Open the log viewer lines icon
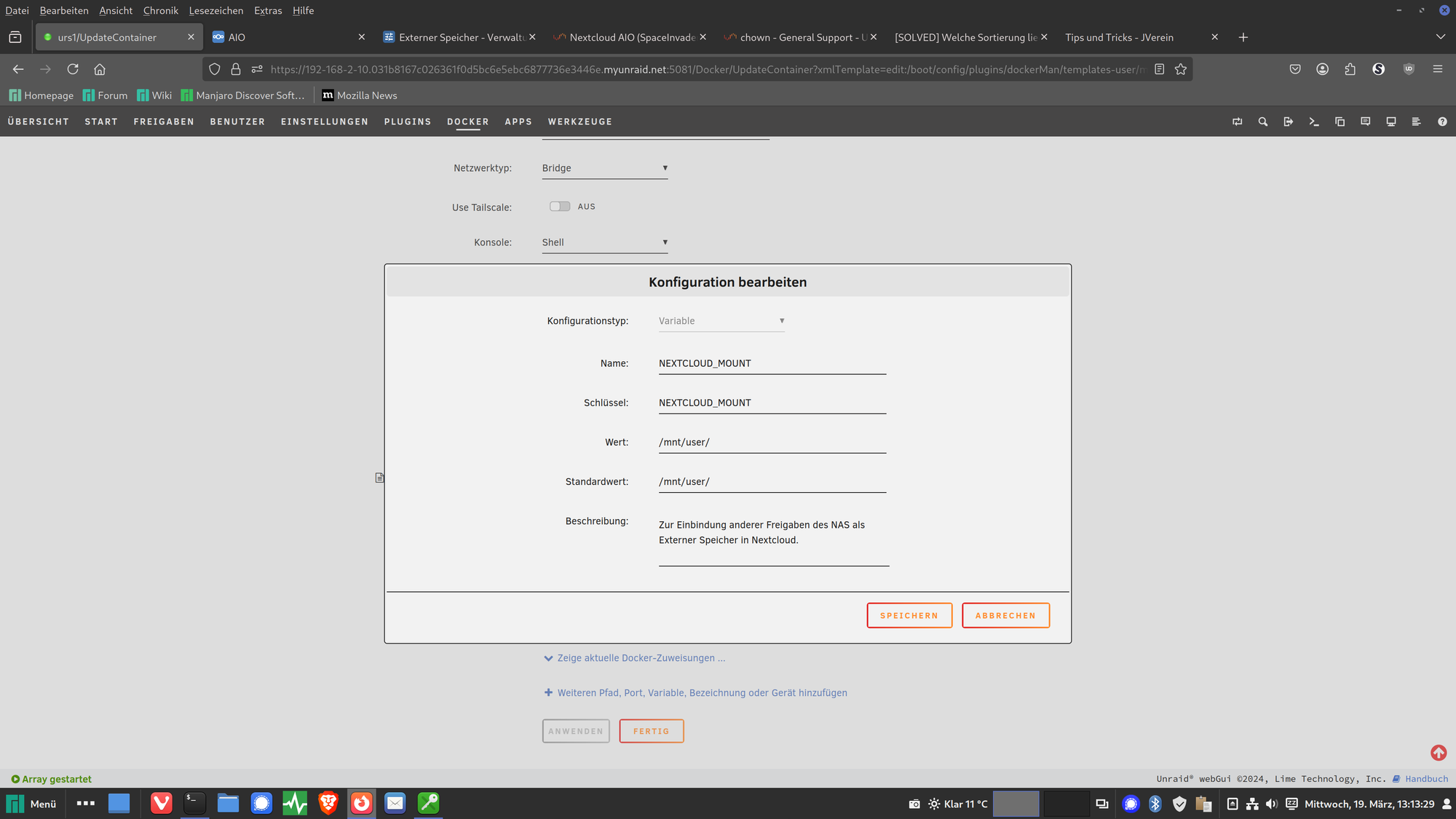Image resolution: width=1456 pixels, height=819 pixels. click(1416, 122)
